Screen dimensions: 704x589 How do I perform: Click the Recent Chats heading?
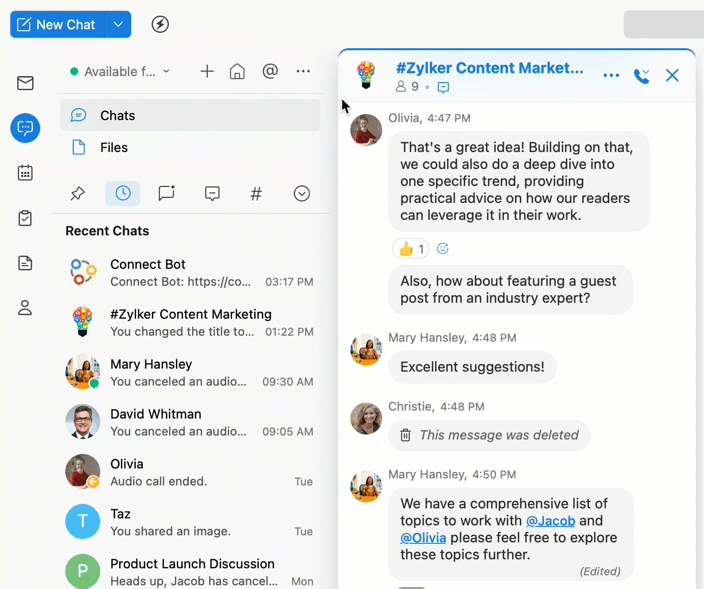point(107,231)
